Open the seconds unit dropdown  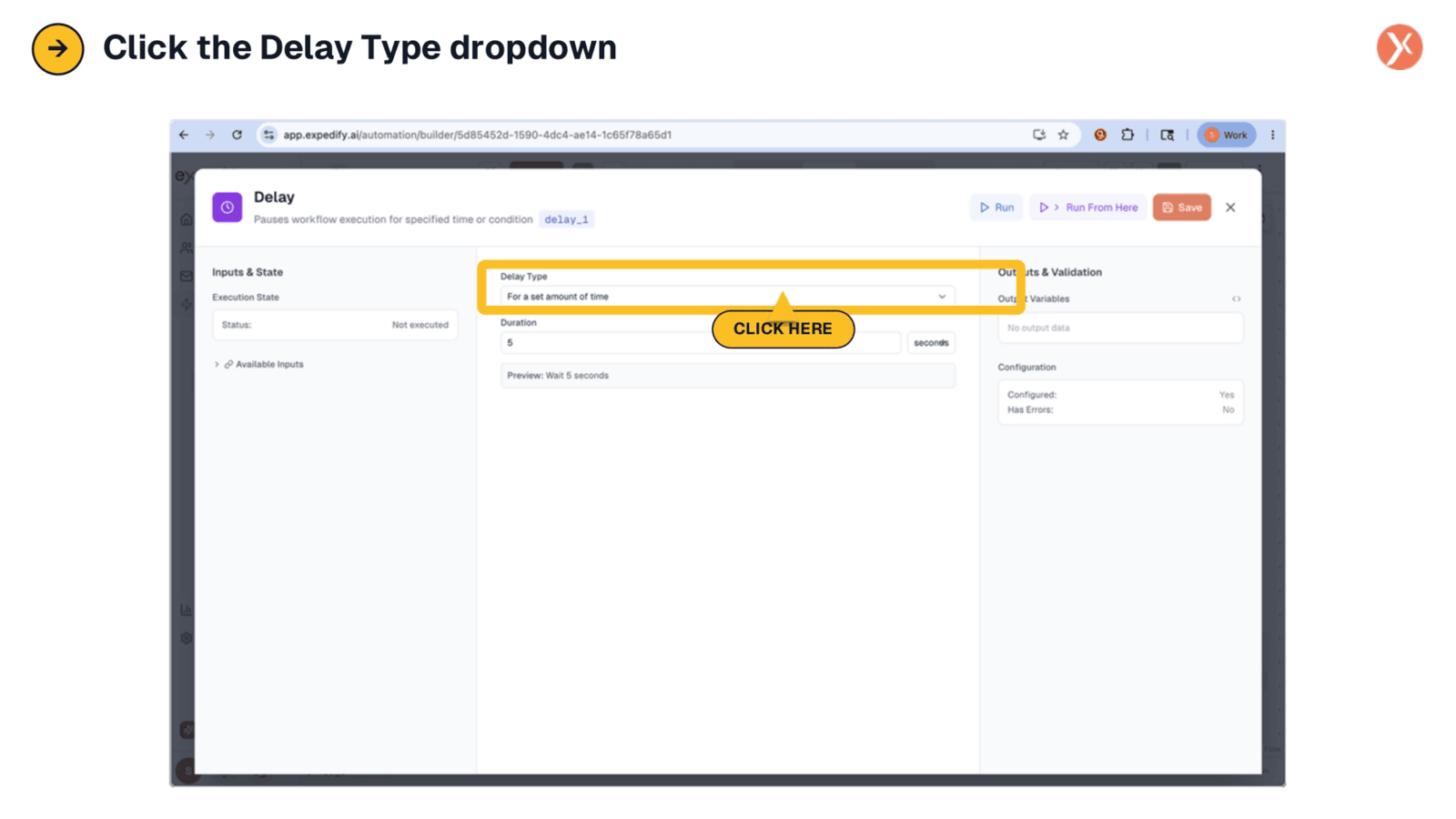(931, 343)
